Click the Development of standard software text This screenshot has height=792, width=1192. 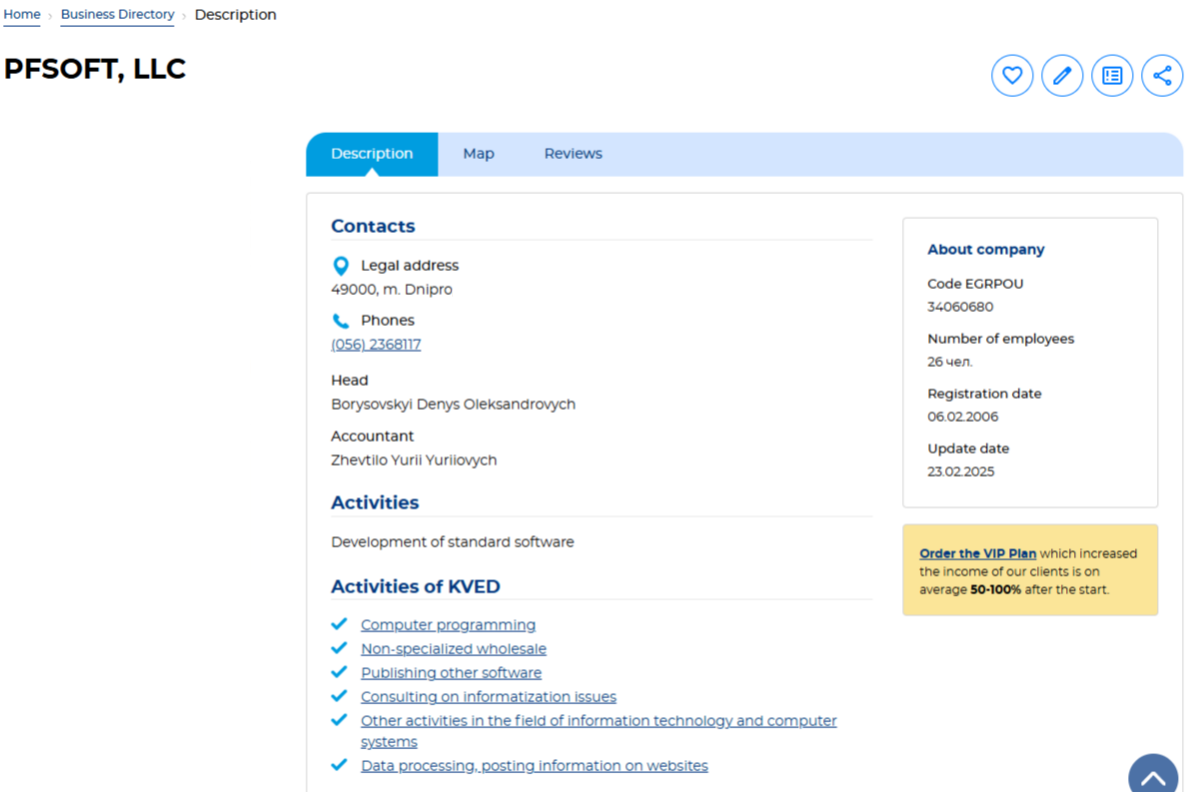pyautogui.click(x=452, y=542)
